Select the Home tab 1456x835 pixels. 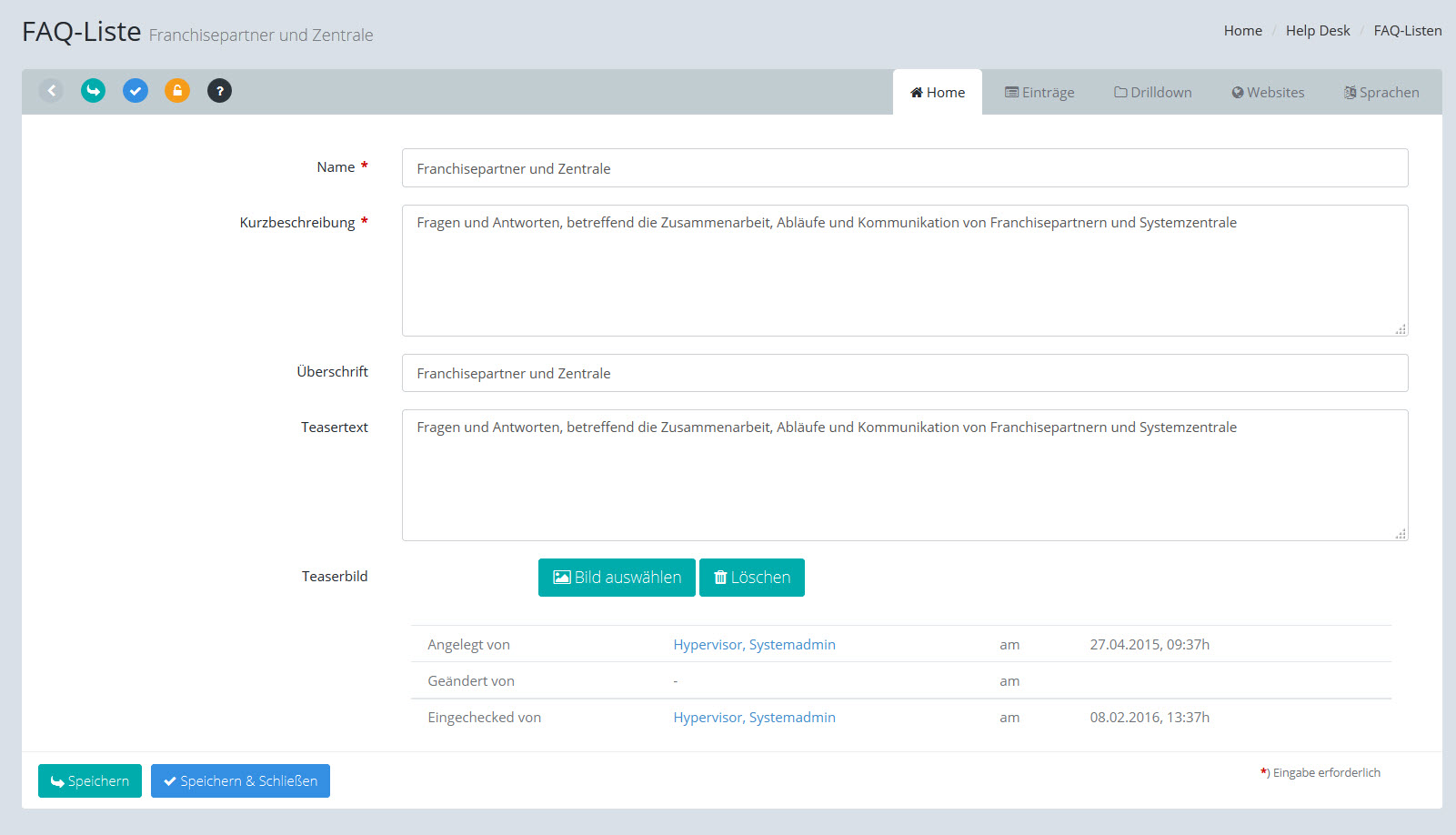(938, 93)
